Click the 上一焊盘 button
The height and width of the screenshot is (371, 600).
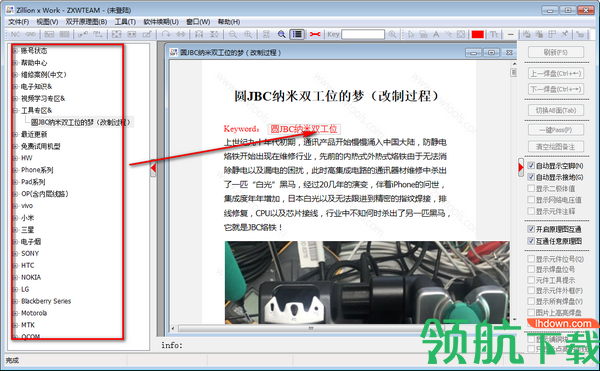(x=556, y=73)
